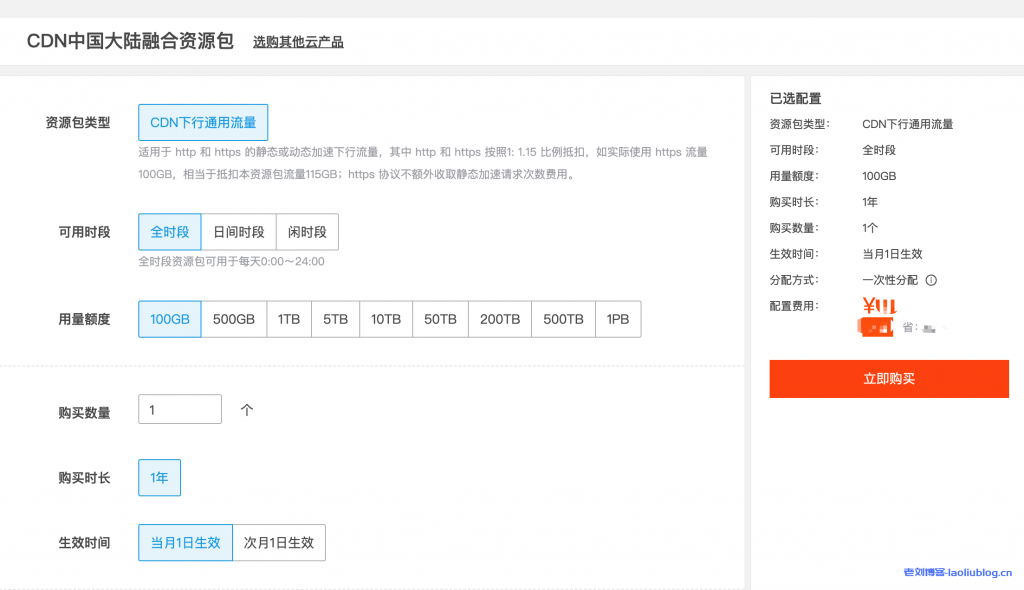
Task: Select the 全时段 time period option
Action: pyautogui.click(x=169, y=231)
